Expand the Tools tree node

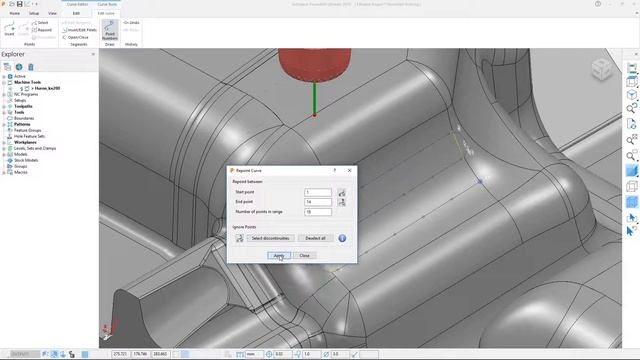[4, 112]
